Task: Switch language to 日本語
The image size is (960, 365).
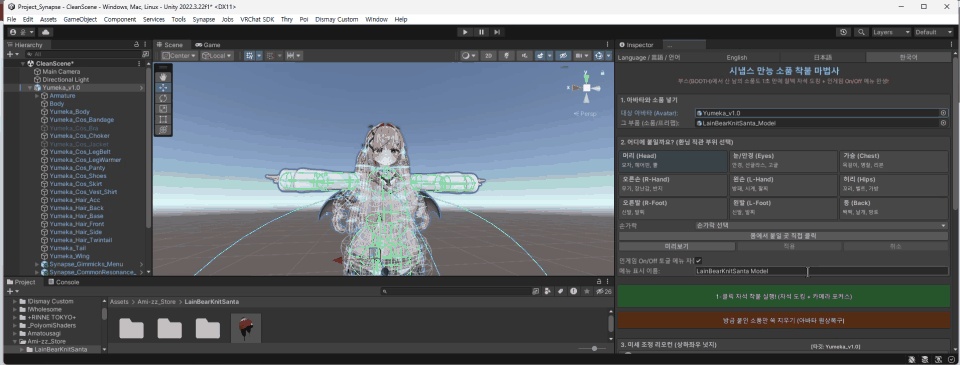Action: pos(822,57)
